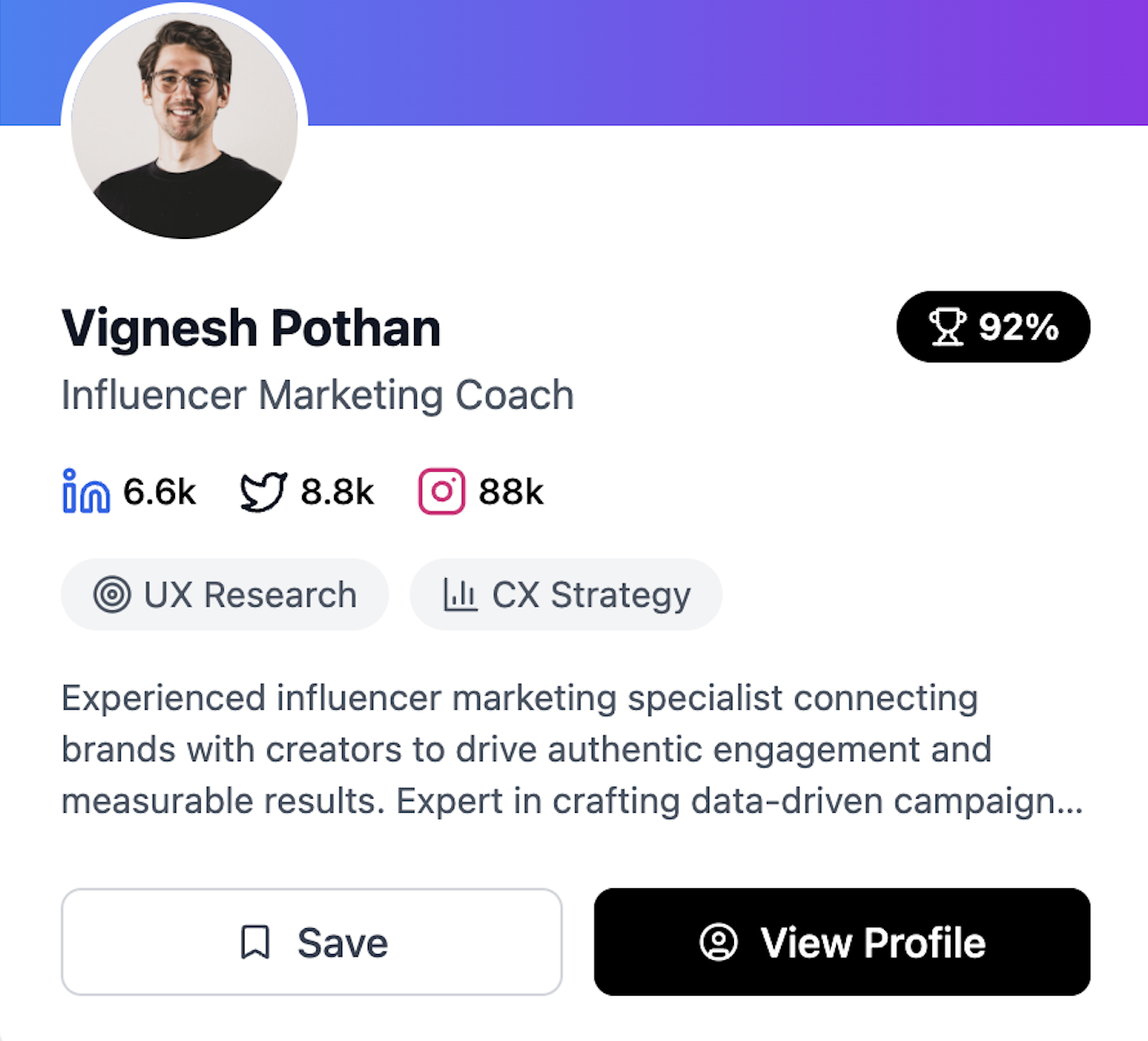Click the Twitter bird icon
1148x1041 pixels.
pos(264,491)
